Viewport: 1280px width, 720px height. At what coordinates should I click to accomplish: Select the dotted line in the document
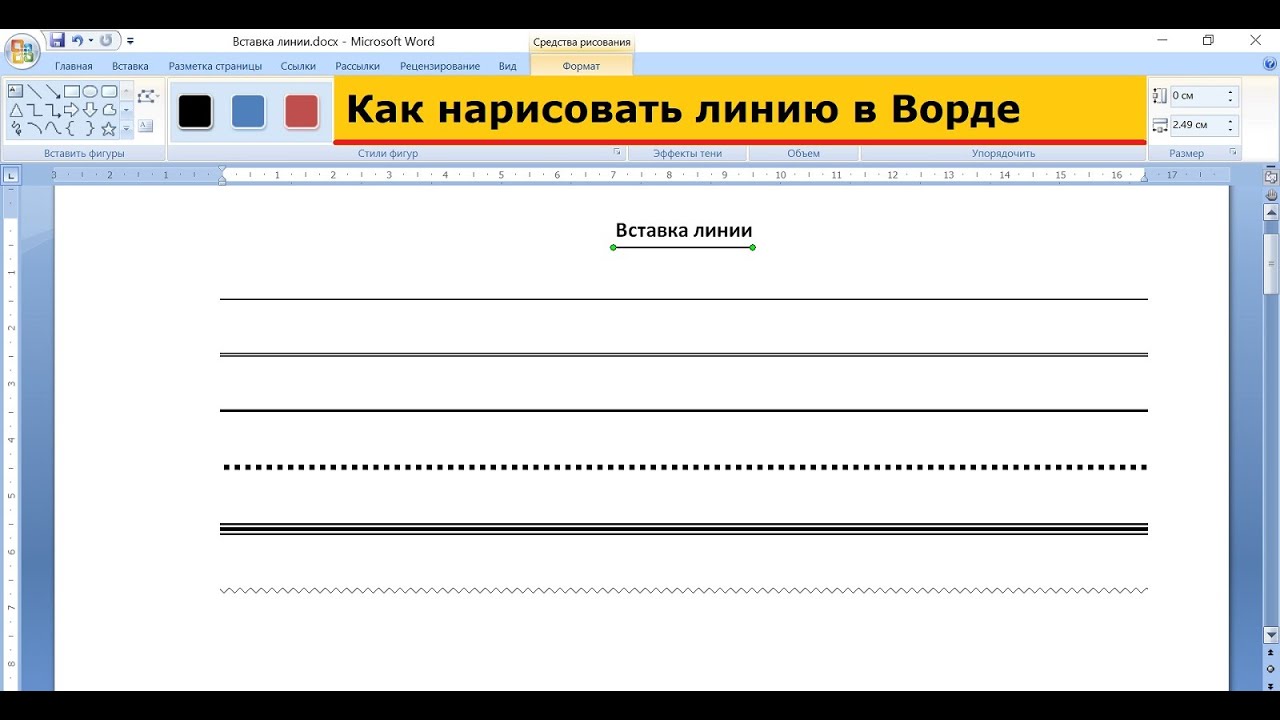pos(684,467)
